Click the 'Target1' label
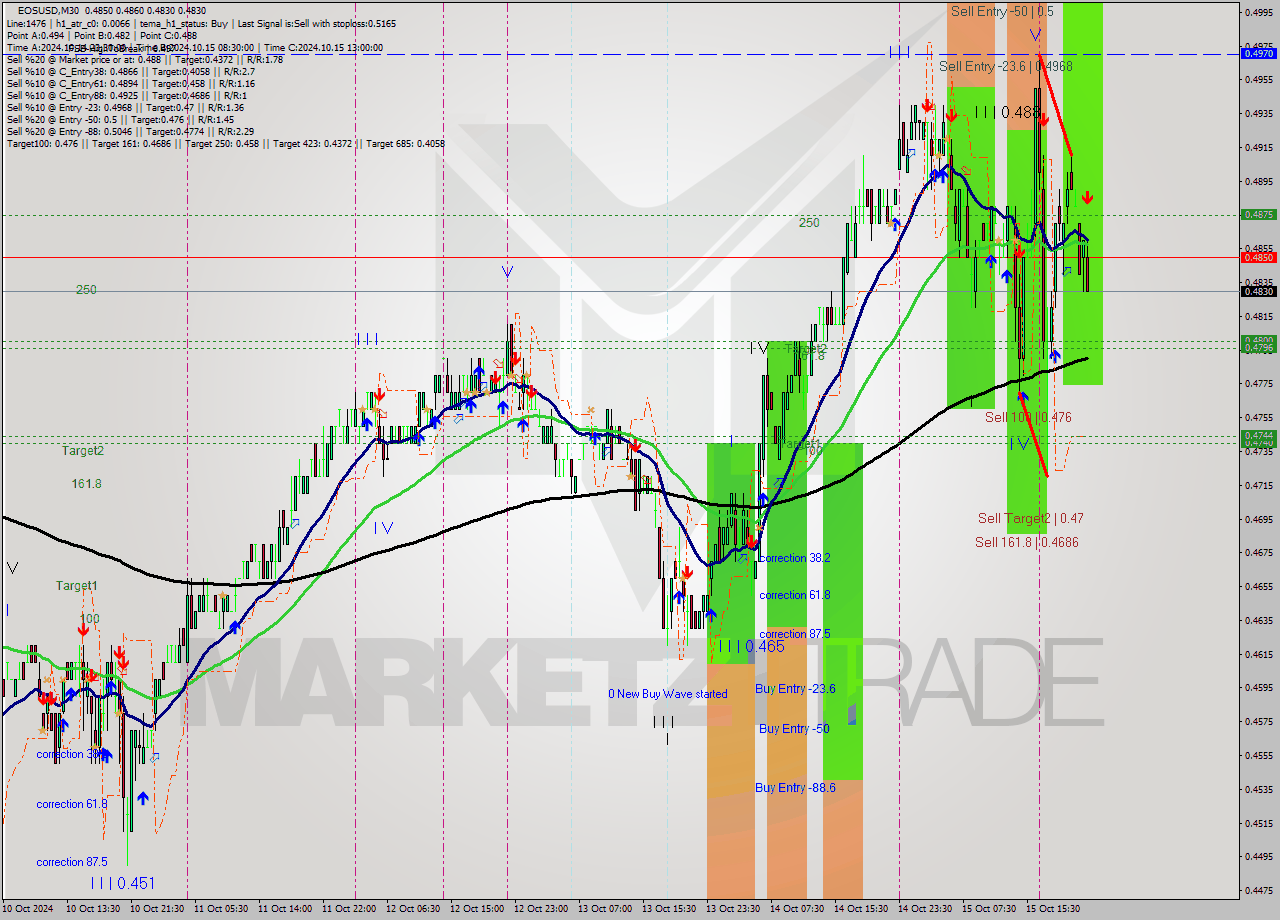The height and width of the screenshot is (920, 1280). click(x=76, y=586)
